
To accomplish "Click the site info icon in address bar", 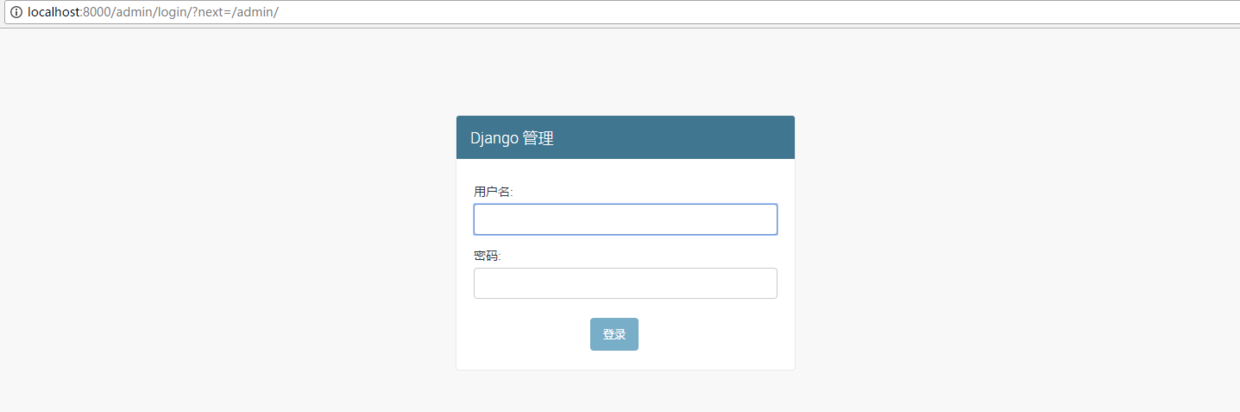I will [x=16, y=12].
